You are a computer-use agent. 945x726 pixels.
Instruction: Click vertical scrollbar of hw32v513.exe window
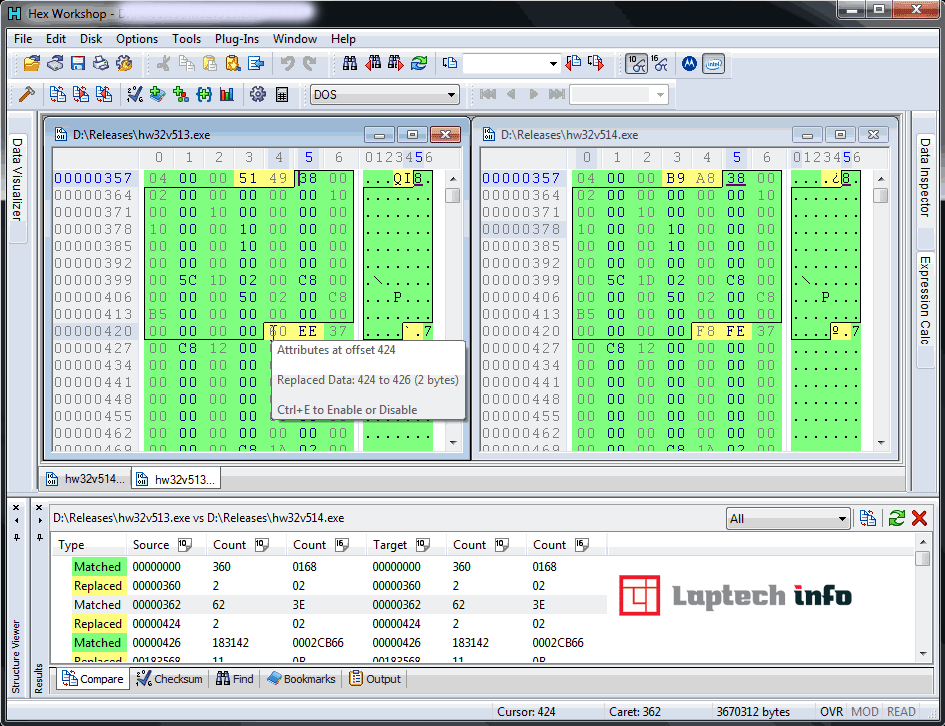[x=453, y=311]
